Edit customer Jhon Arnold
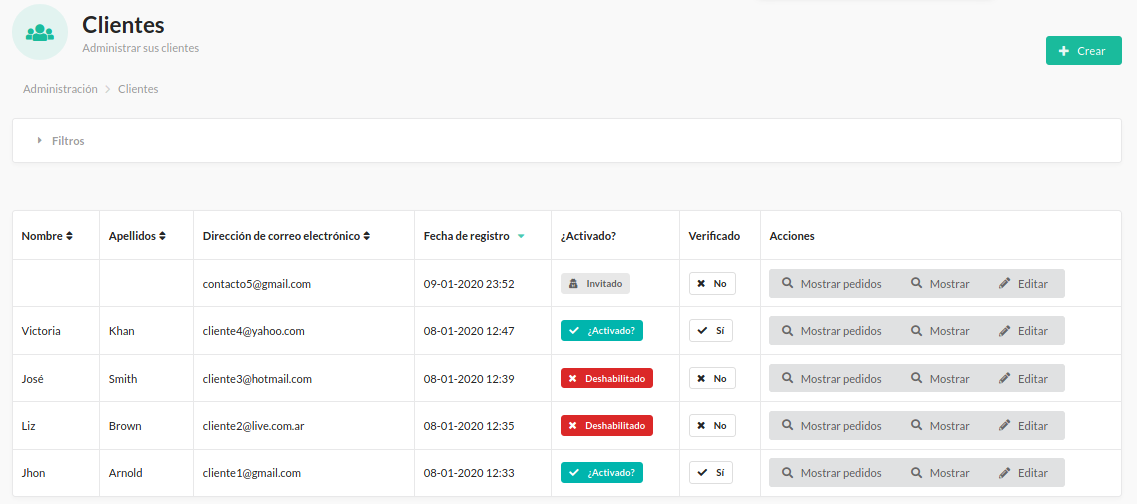Image resolution: width=1137 pixels, height=504 pixels. click(x=1023, y=473)
